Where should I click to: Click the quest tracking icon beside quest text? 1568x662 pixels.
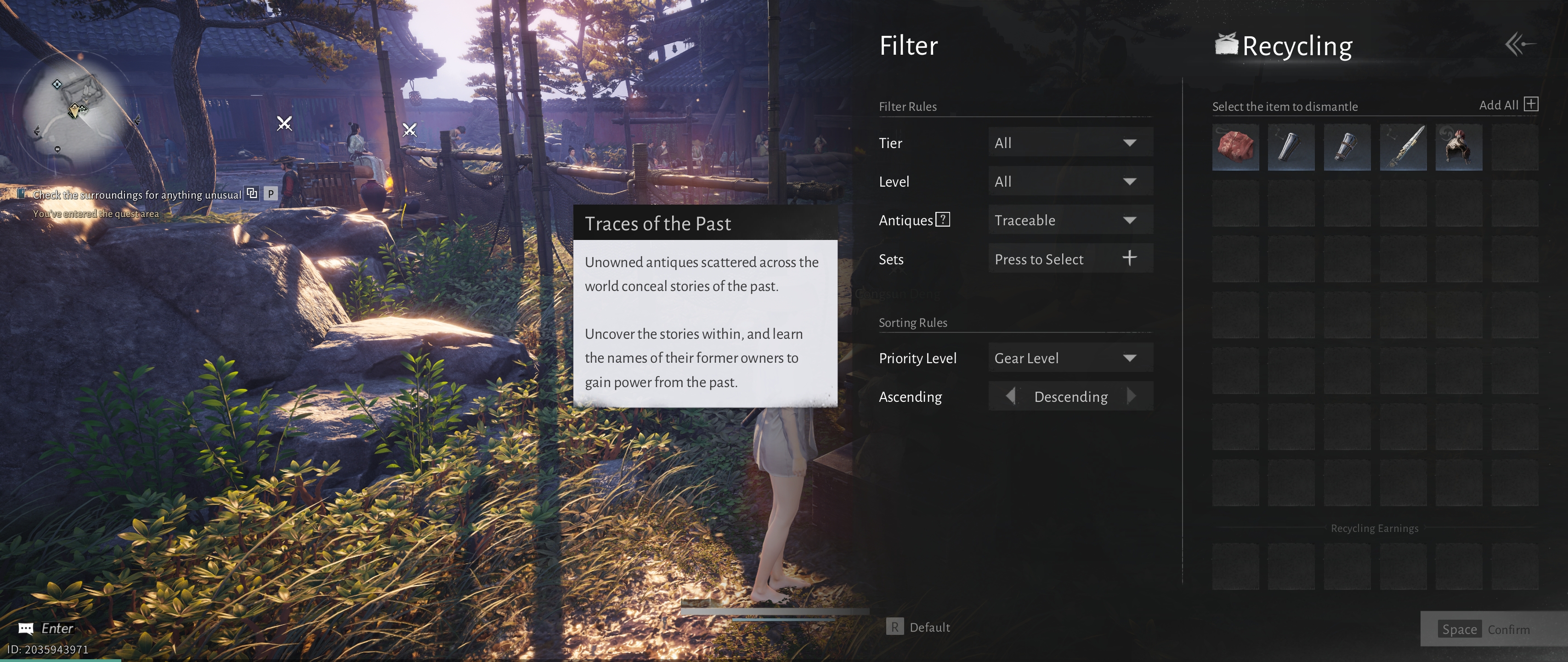252,194
